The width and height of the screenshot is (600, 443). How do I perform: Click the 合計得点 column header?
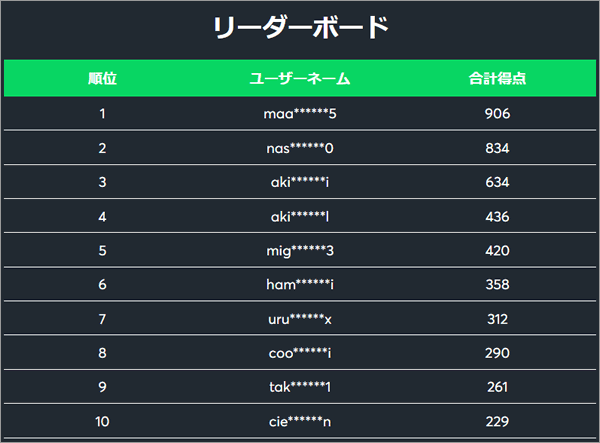pyautogui.click(x=497, y=78)
